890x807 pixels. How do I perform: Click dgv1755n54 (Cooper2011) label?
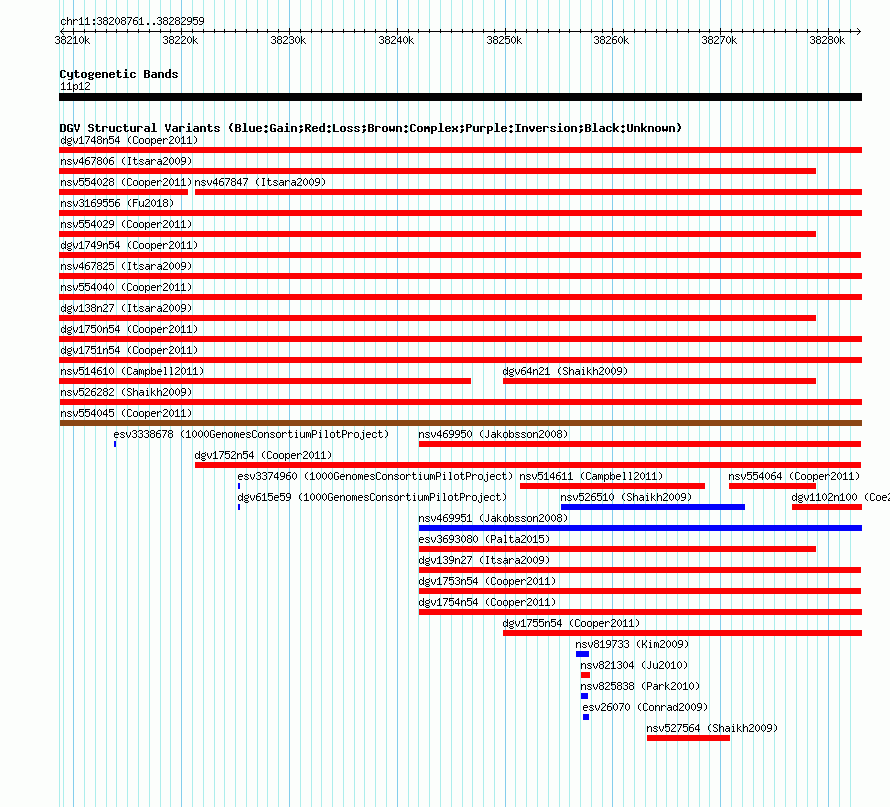coord(571,623)
